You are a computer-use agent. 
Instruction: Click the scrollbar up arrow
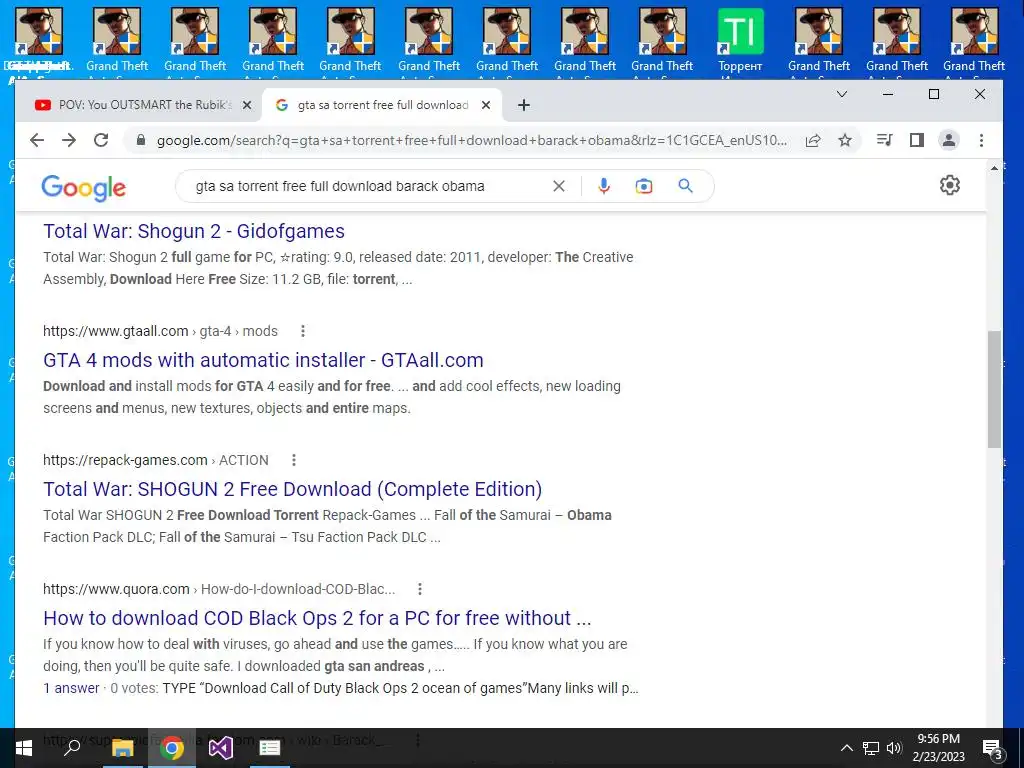click(994, 168)
